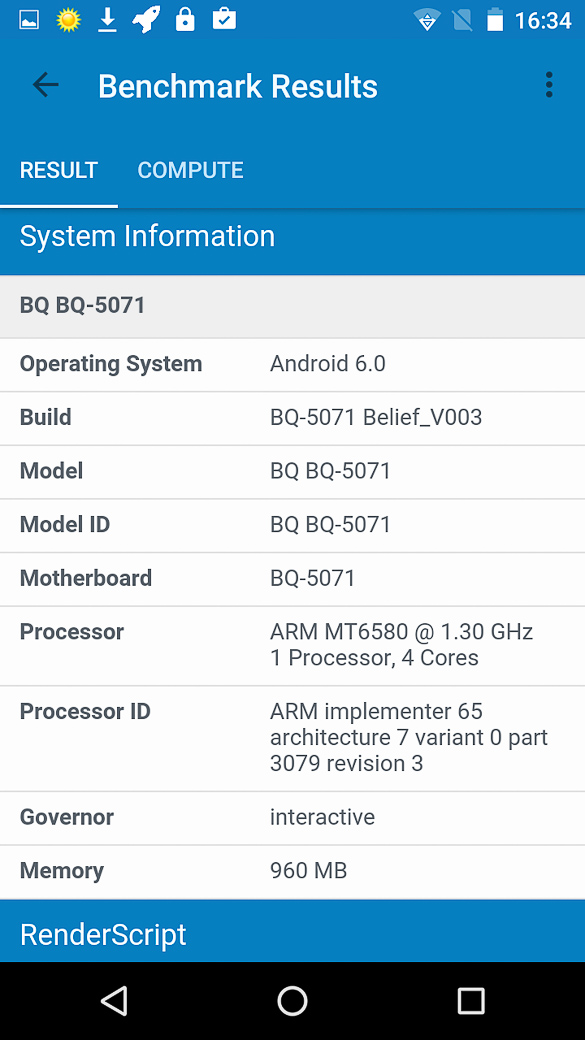Tap the Android home circle button
Image resolution: width=585 pixels, height=1040 pixels.
click(292, 1000)
